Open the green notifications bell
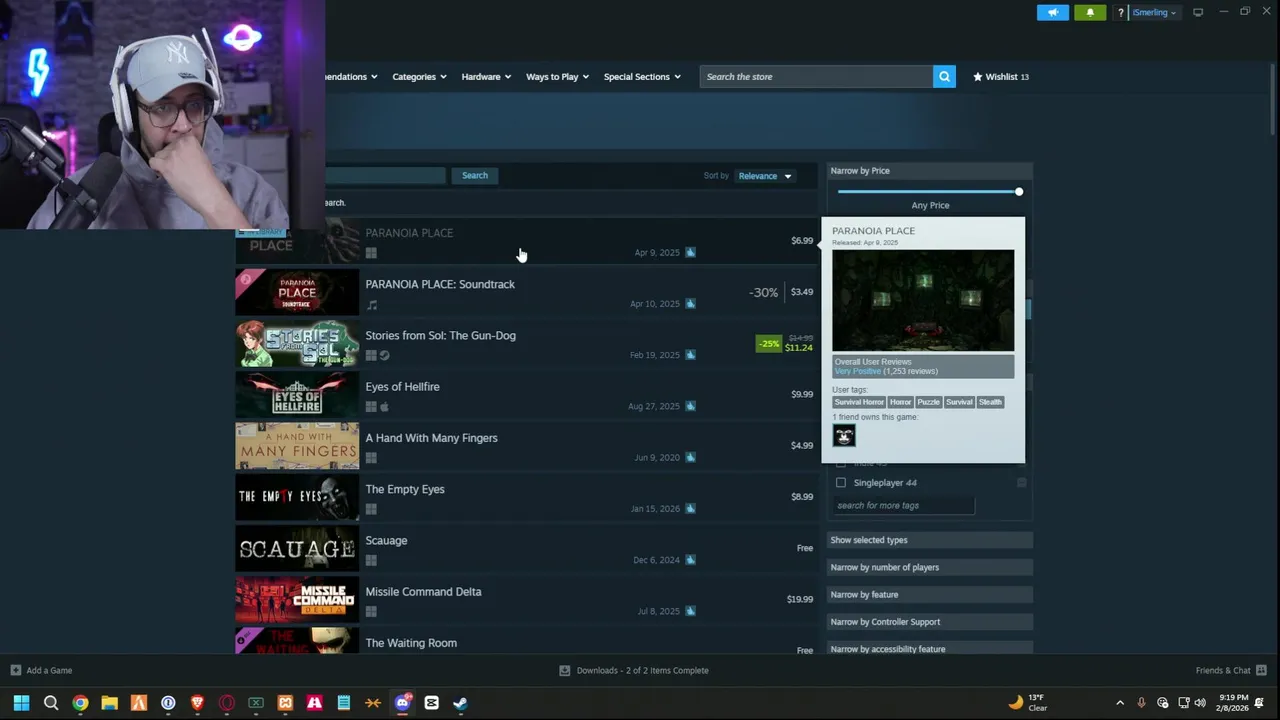 pos(1090,12)
